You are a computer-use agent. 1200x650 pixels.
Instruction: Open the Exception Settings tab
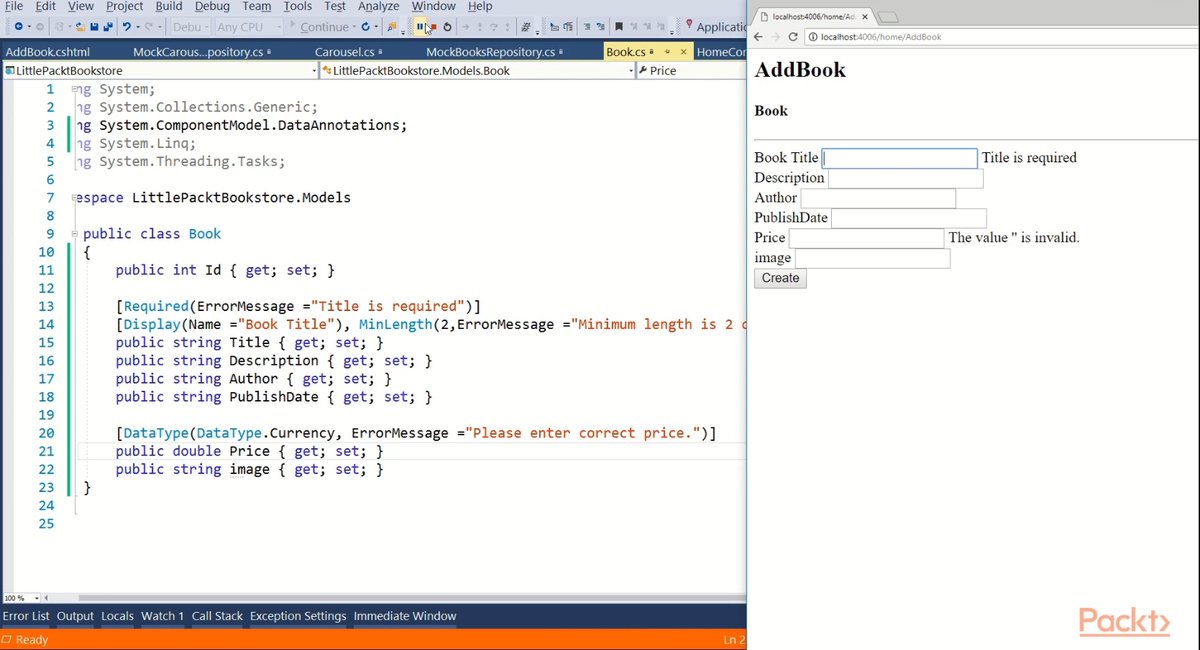pyautogui.click(x=298, y=616)
